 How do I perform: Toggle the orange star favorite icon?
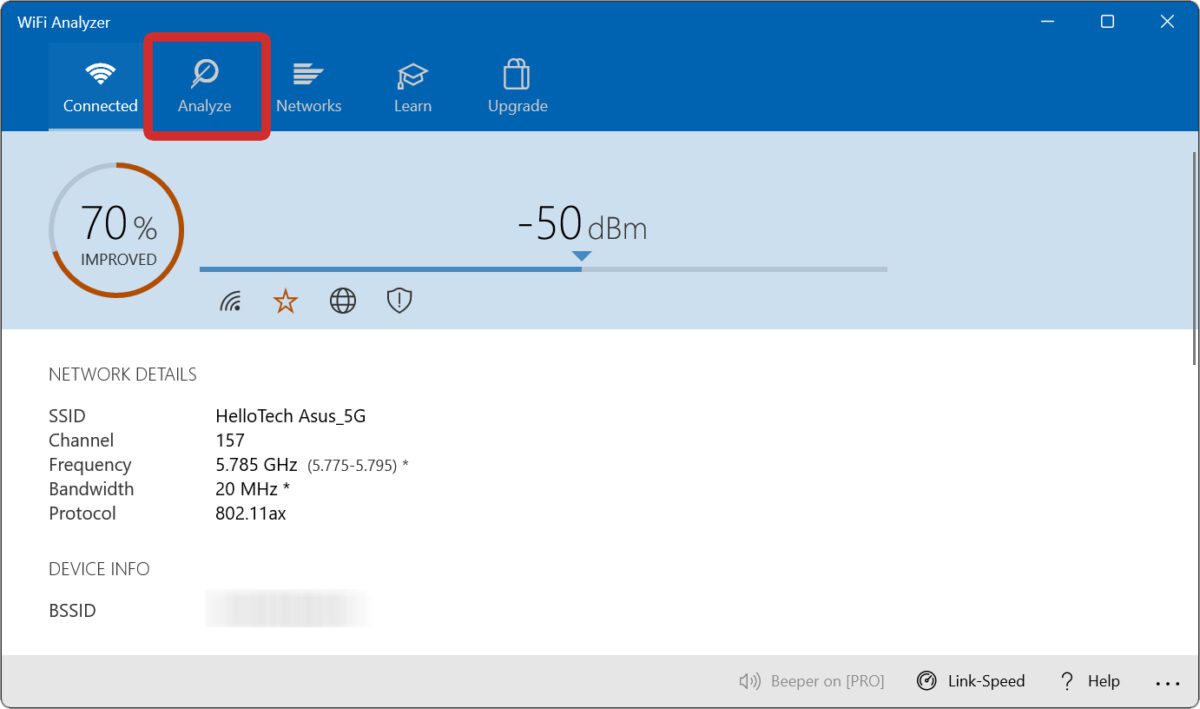[286, 301]
